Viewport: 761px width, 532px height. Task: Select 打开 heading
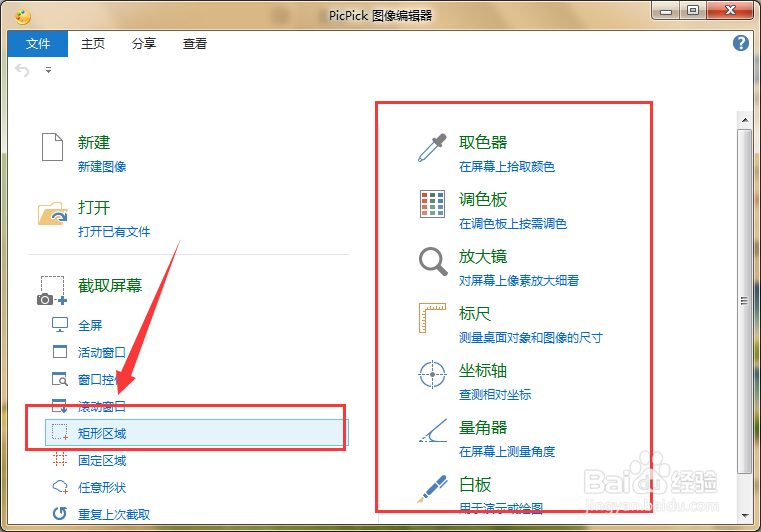[94, 207]
